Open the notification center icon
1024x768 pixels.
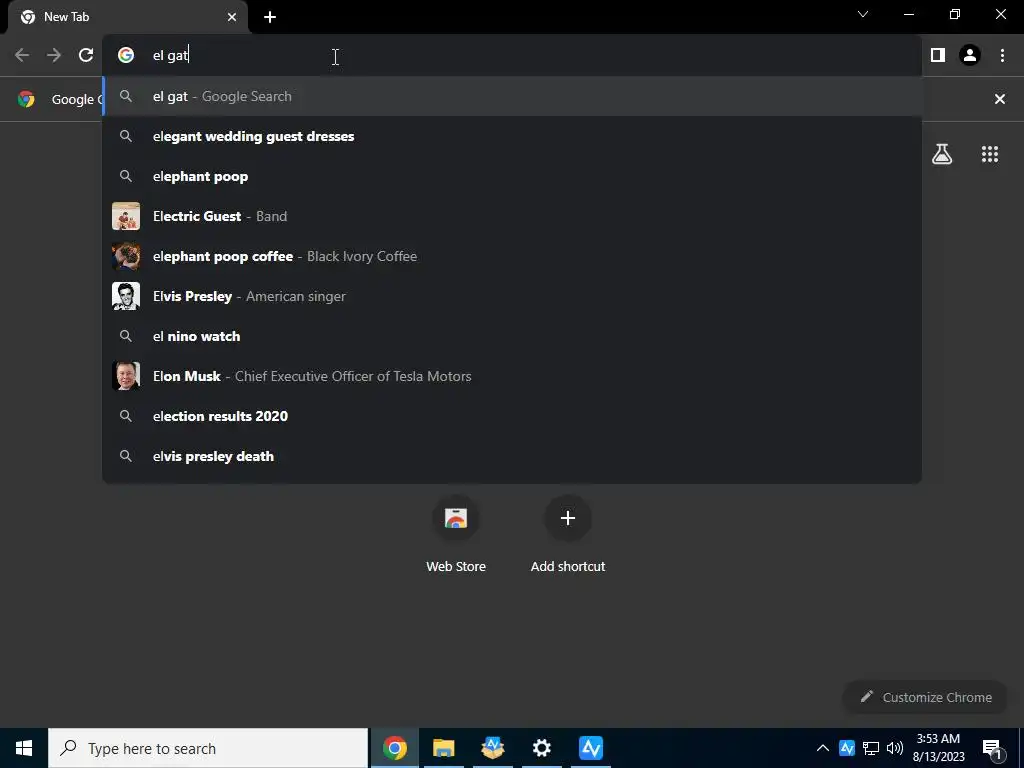[992, 748]
